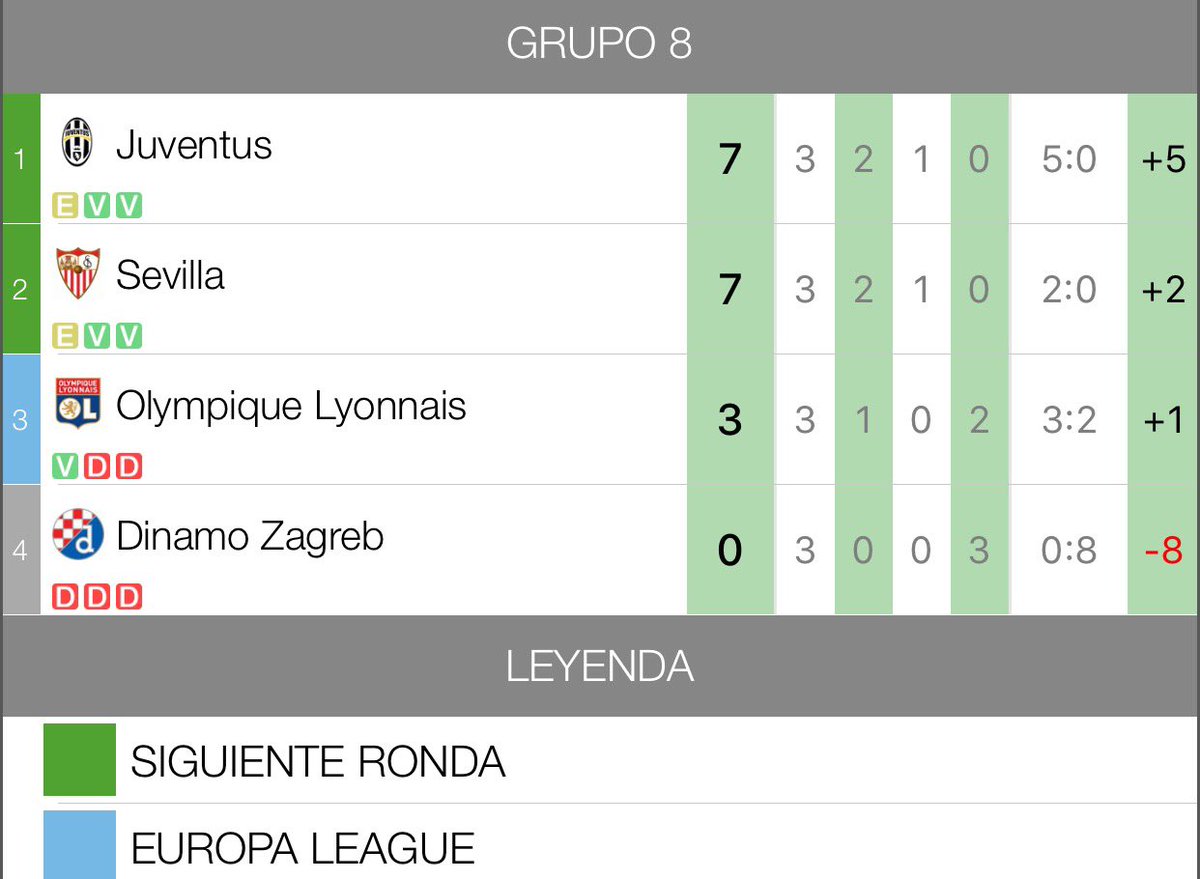Click the Dinamo Zagreb crest icon
Viewport: 1200px width, 879px height.
[77, 536]
